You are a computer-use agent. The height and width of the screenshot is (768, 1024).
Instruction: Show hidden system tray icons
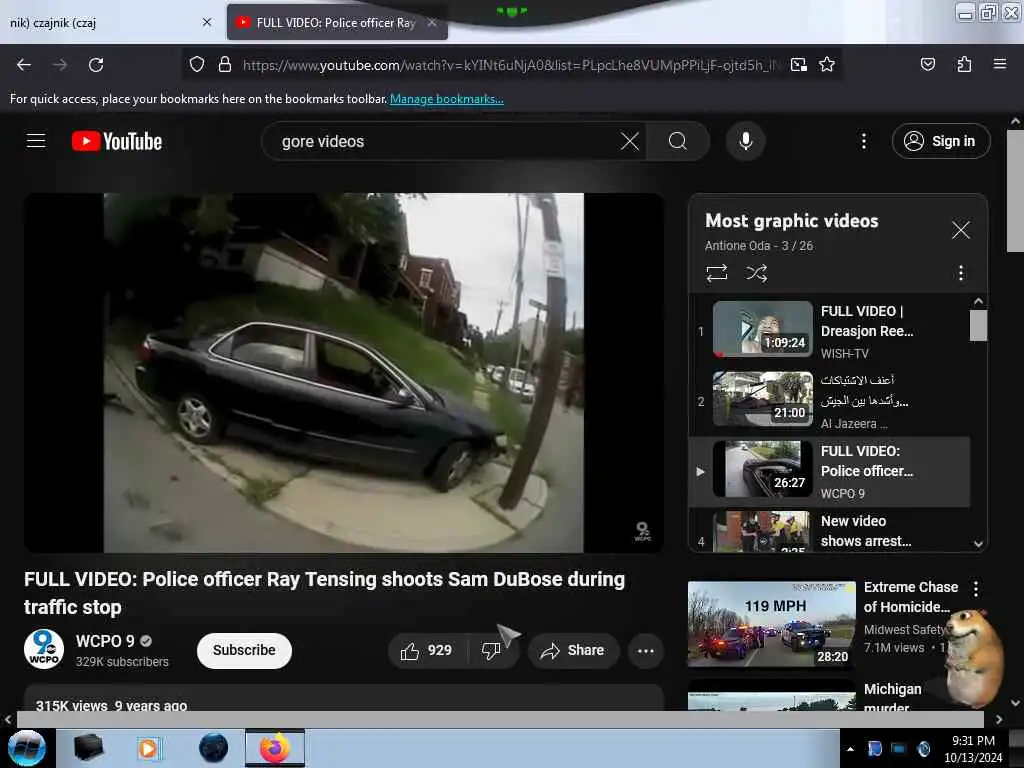click(850, 749)
